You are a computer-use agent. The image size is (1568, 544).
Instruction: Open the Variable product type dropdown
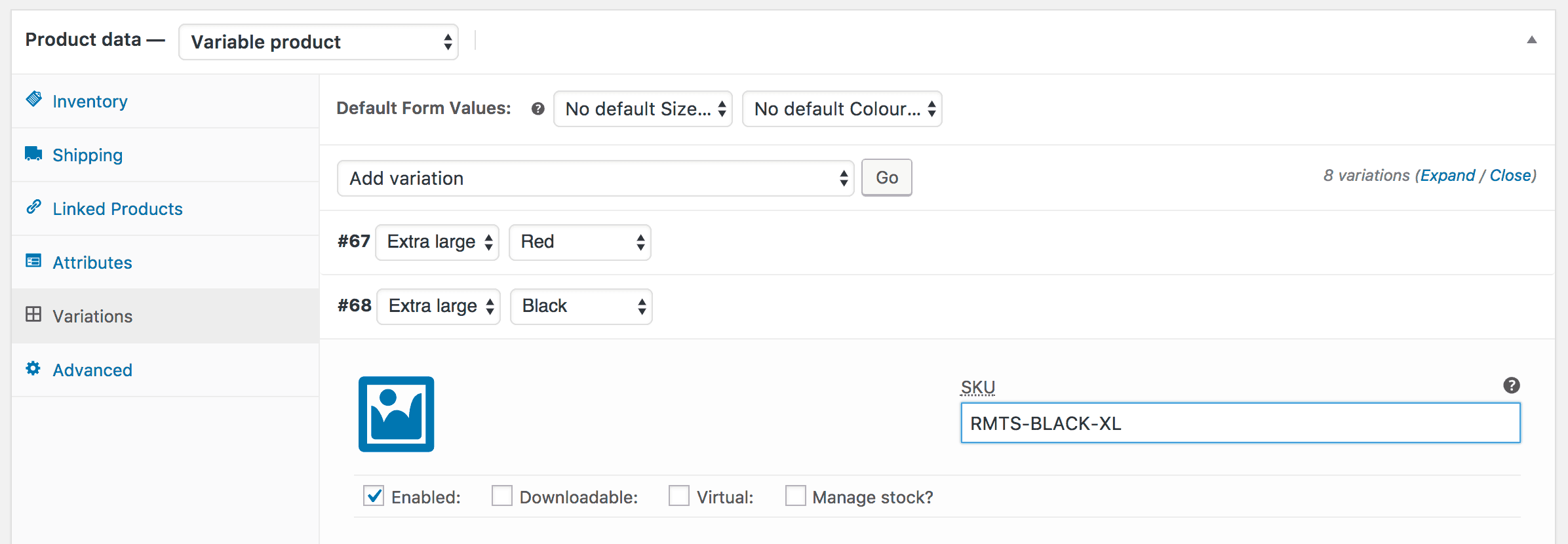point(319,42)
